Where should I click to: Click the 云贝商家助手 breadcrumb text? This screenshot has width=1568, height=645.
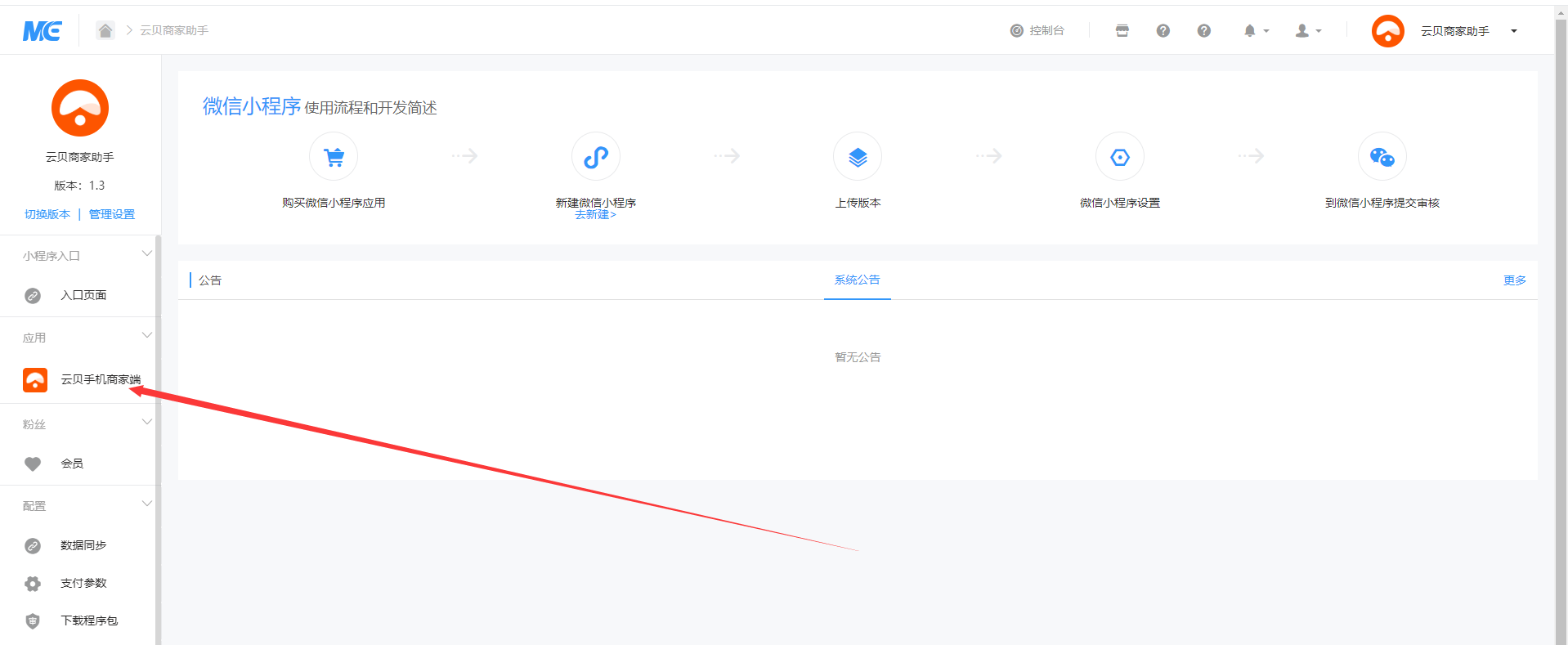tap(174, 30)
